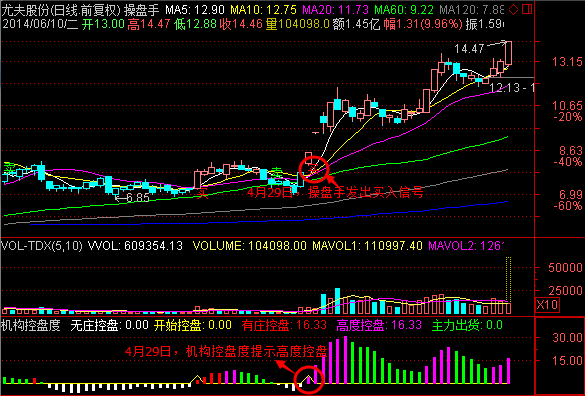The width and height of the screenshot is (585, 396).
Task: Click the MAVOL2 value label
Action: pos(466,246)
